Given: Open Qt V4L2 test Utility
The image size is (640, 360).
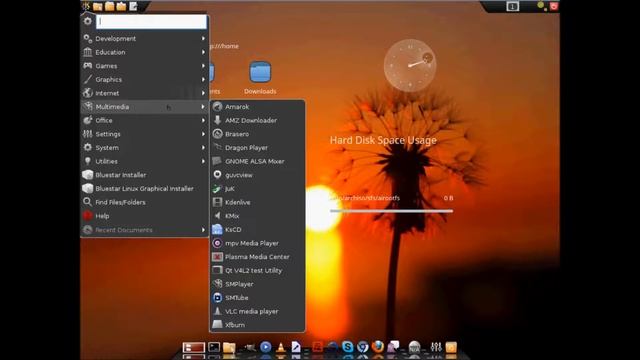Looking at the screenshot, I should pos(257,270).
